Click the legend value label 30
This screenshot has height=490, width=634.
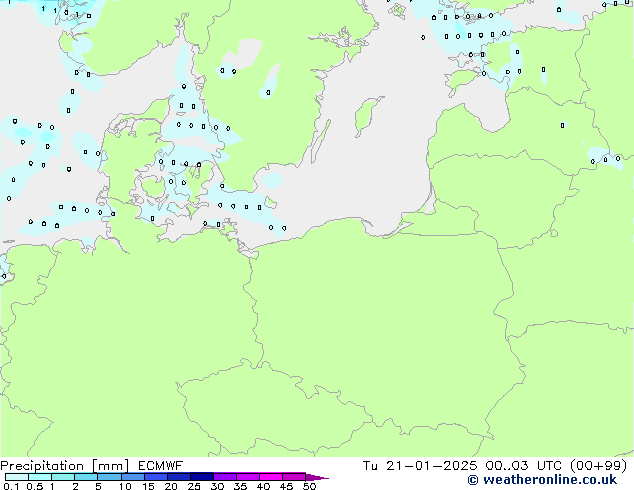(x=217, y=486)
